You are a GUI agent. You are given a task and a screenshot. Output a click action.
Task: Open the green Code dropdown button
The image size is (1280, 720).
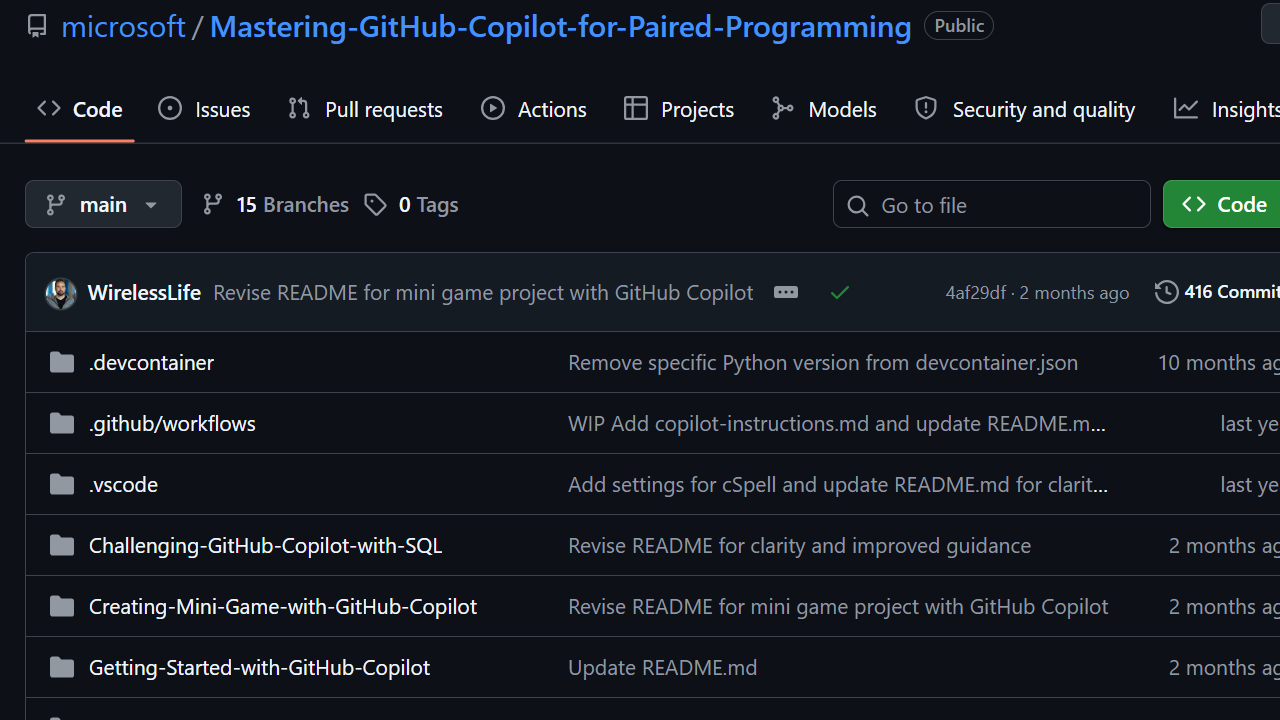(1222, 204)
